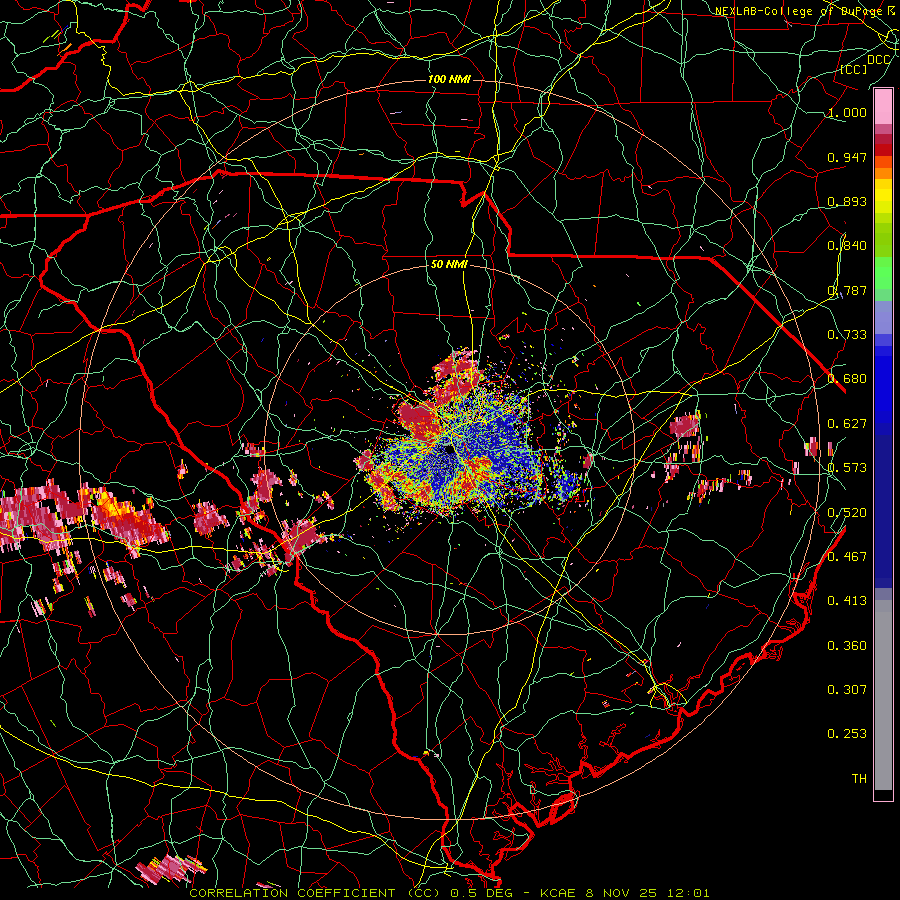Click the 0.307 scale value
The height and width of the screenshot is (900, 900).
point(847,690)
